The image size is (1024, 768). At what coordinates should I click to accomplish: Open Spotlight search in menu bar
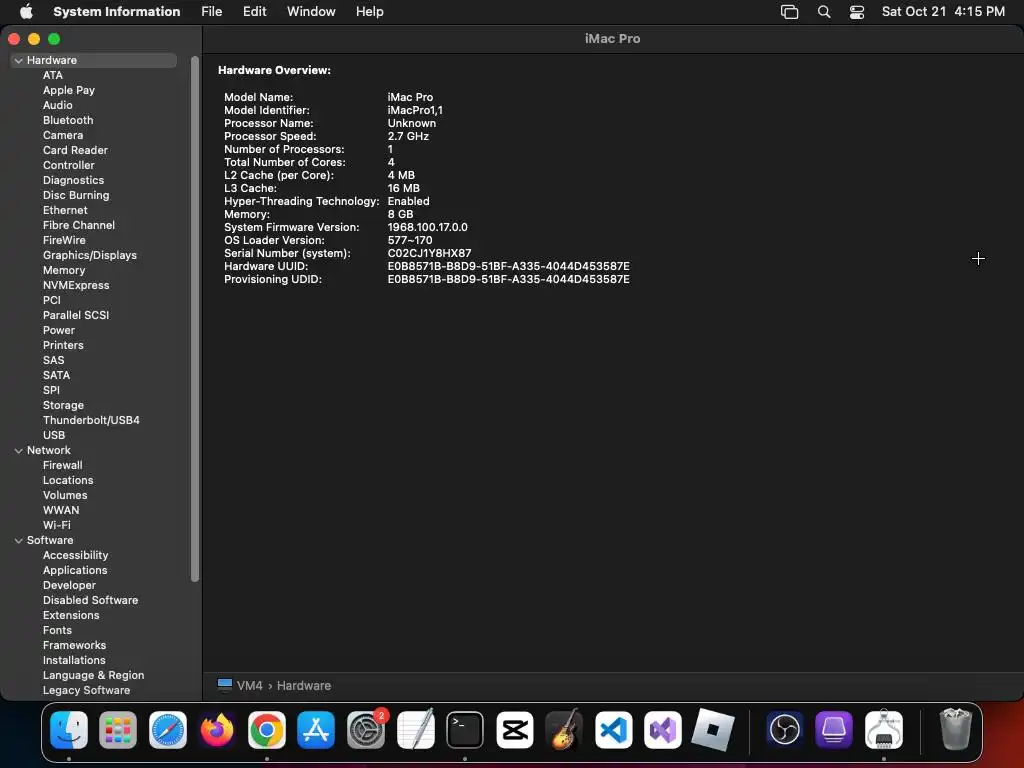point(824,12)
